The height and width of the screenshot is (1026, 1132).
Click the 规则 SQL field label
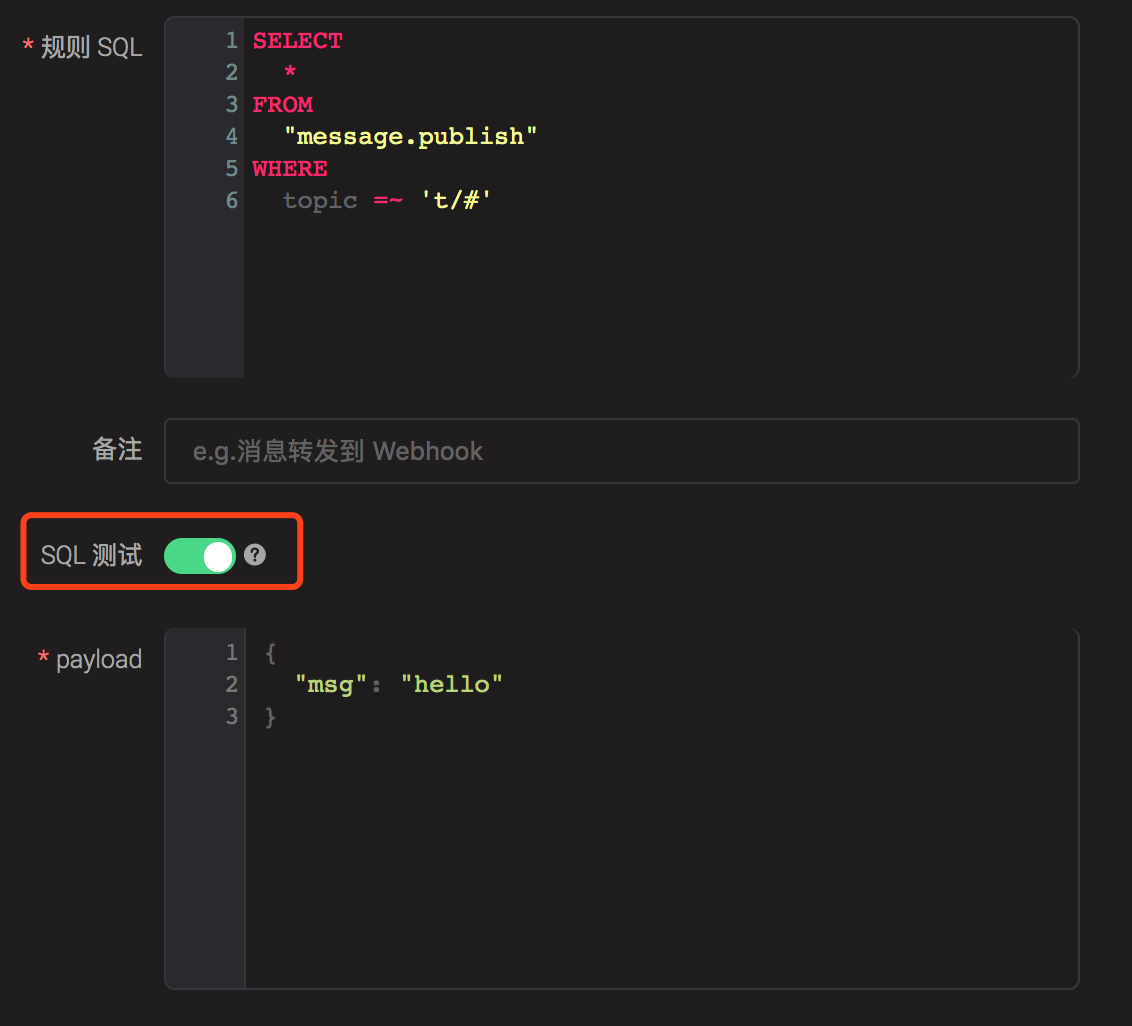point(91,48)
